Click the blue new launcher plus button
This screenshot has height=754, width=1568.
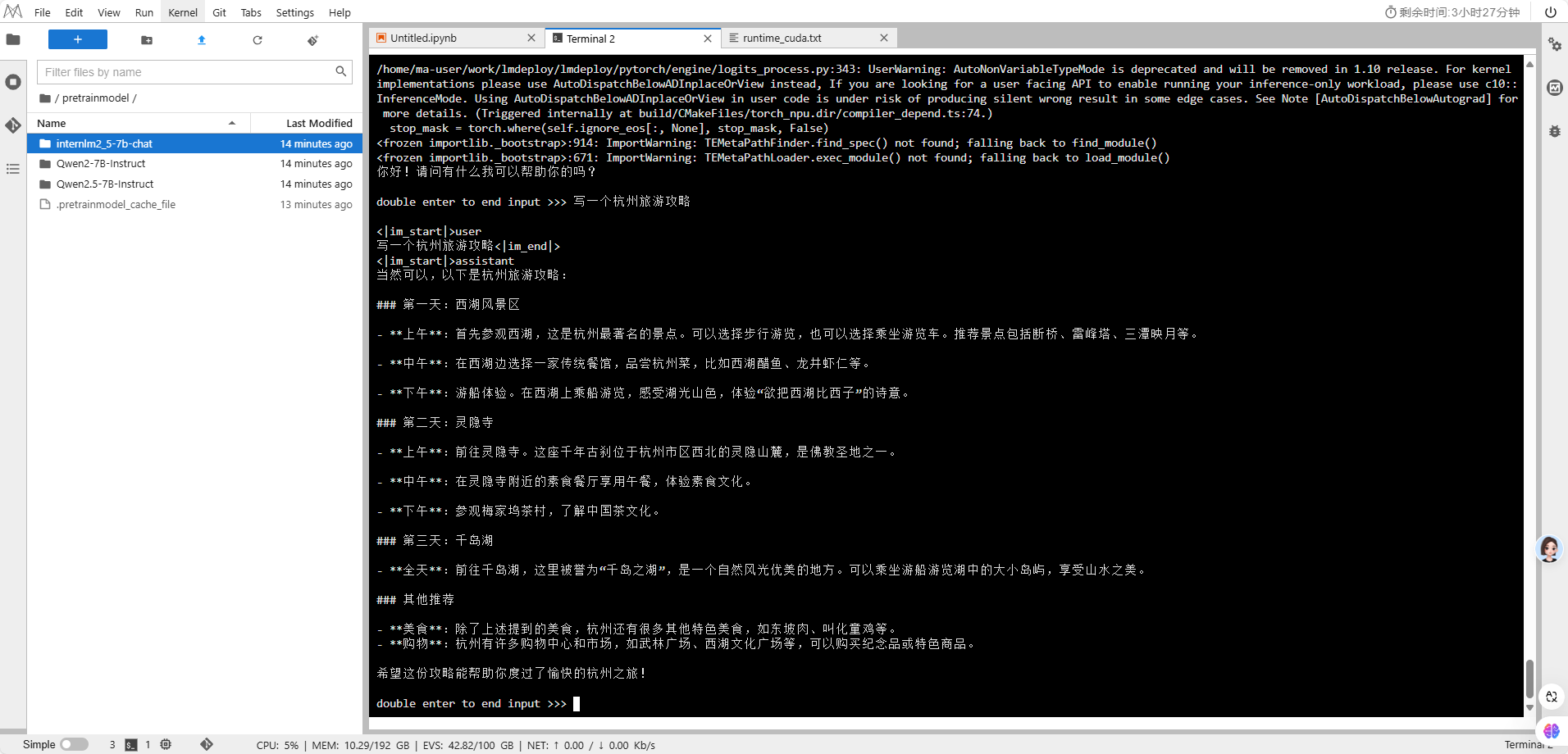78,39
